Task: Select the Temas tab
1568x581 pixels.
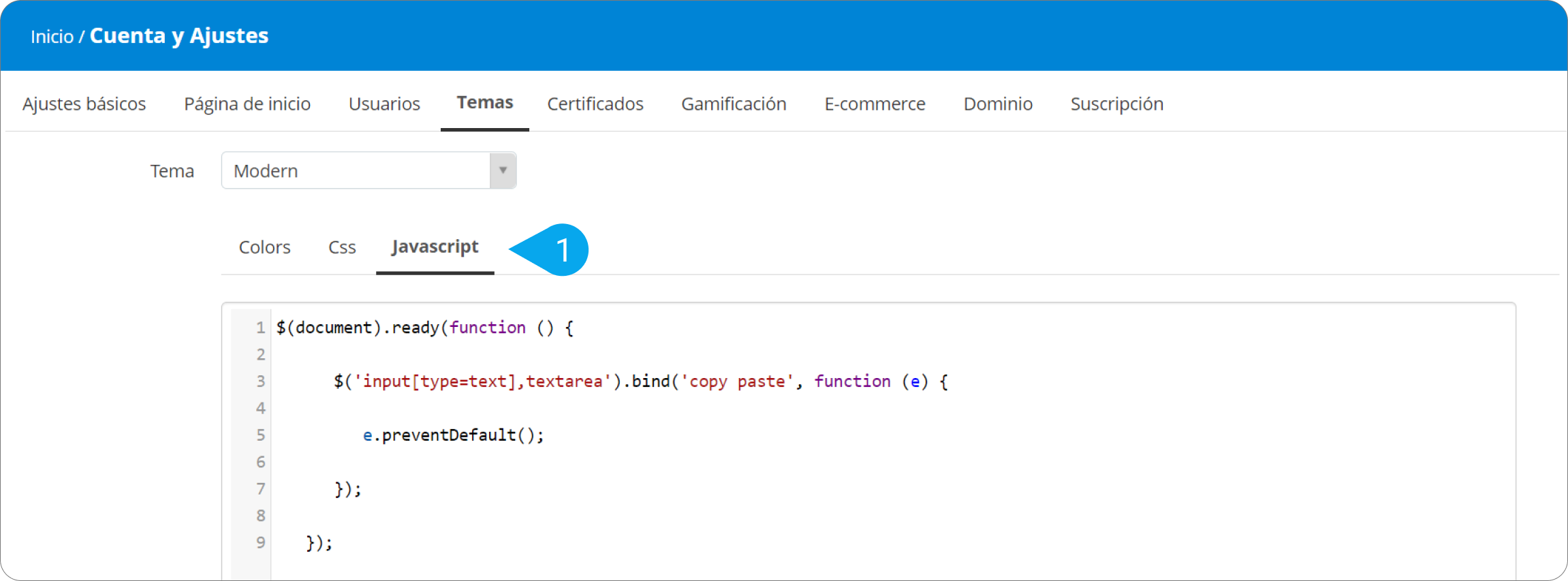Action: click(485, 102)
